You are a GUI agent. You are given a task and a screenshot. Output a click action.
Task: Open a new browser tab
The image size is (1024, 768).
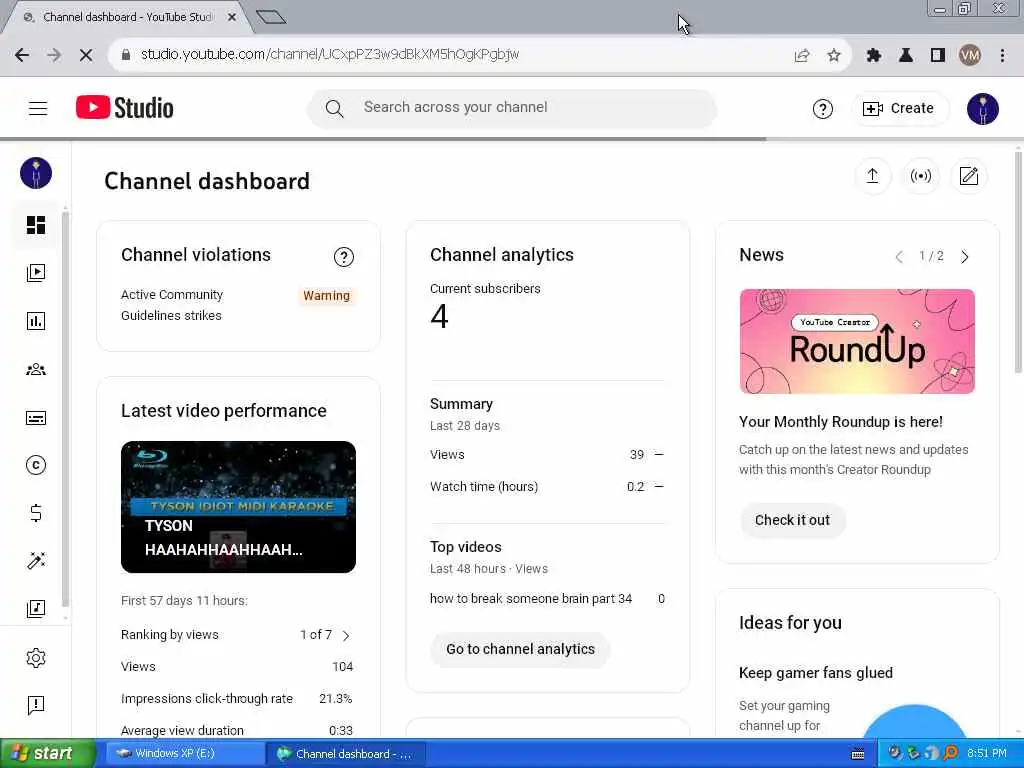pyautogui.click(x=271, y=17)
